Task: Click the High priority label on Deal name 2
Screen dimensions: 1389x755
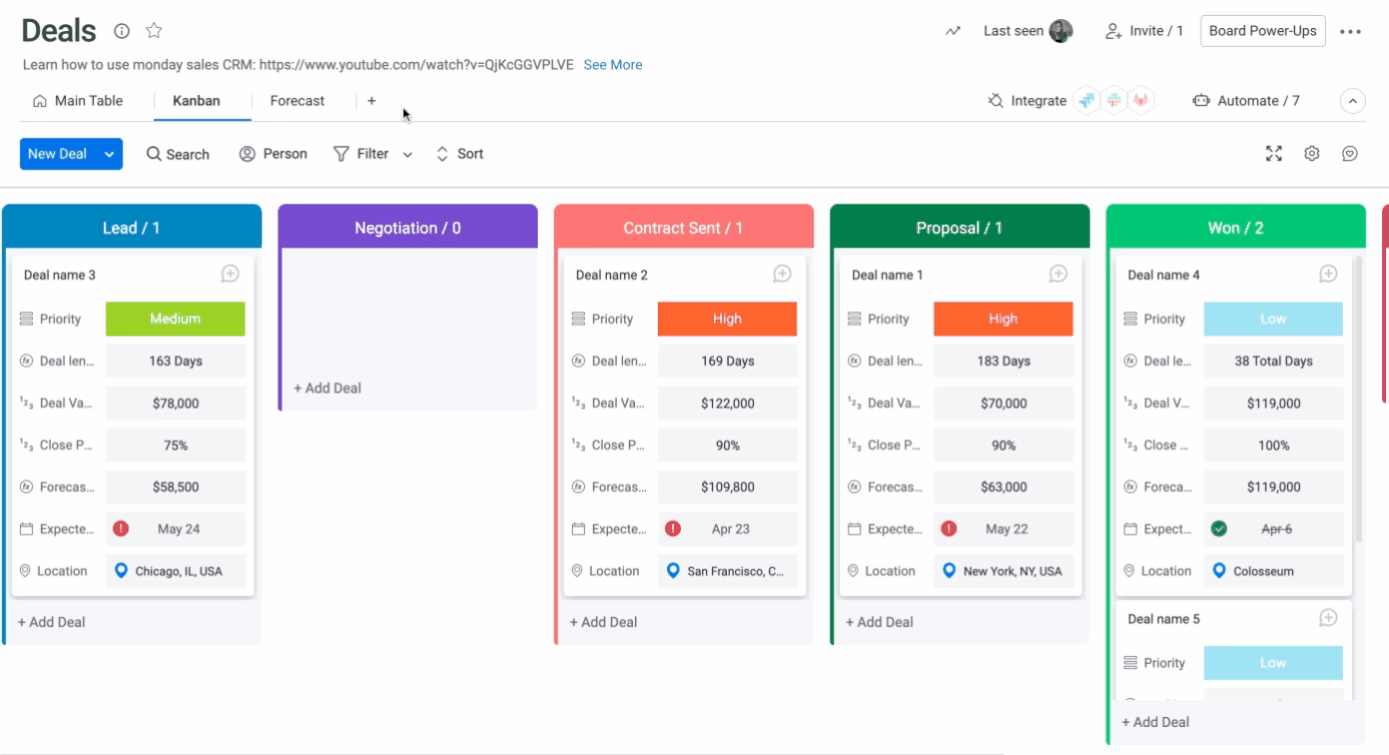Action: coord(727,319)
